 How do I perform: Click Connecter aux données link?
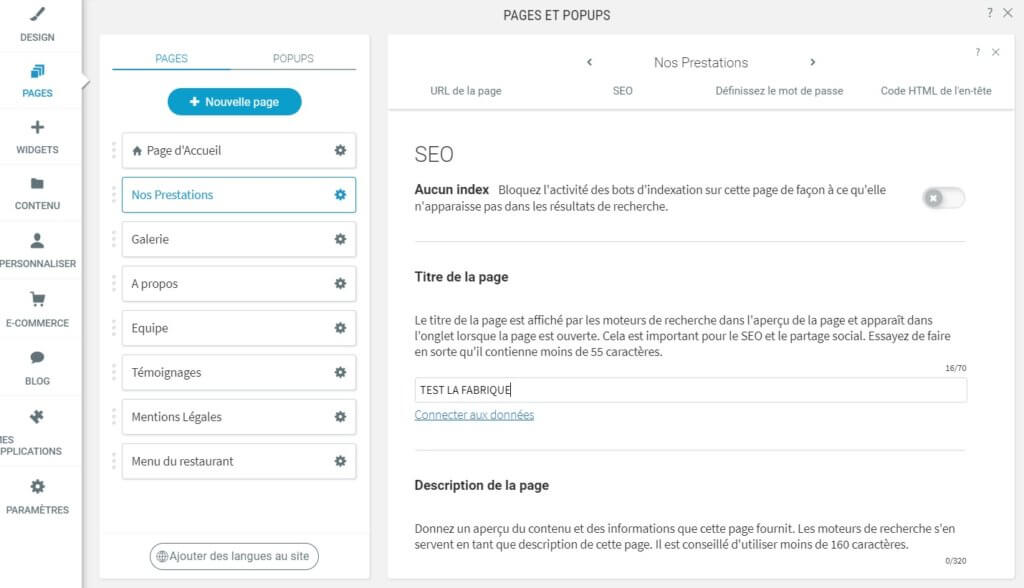474,414
